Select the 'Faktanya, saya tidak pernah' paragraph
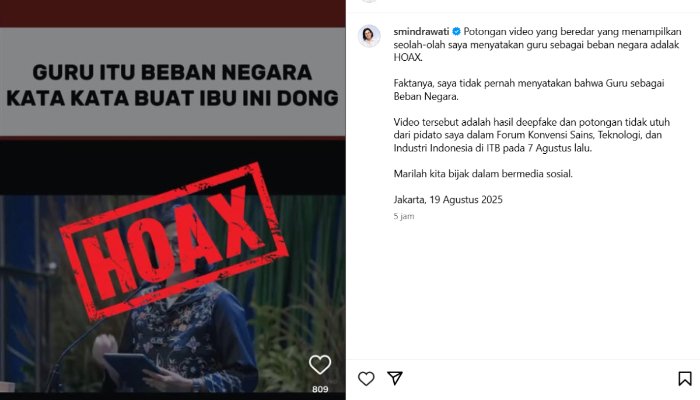 click(529, 90)
